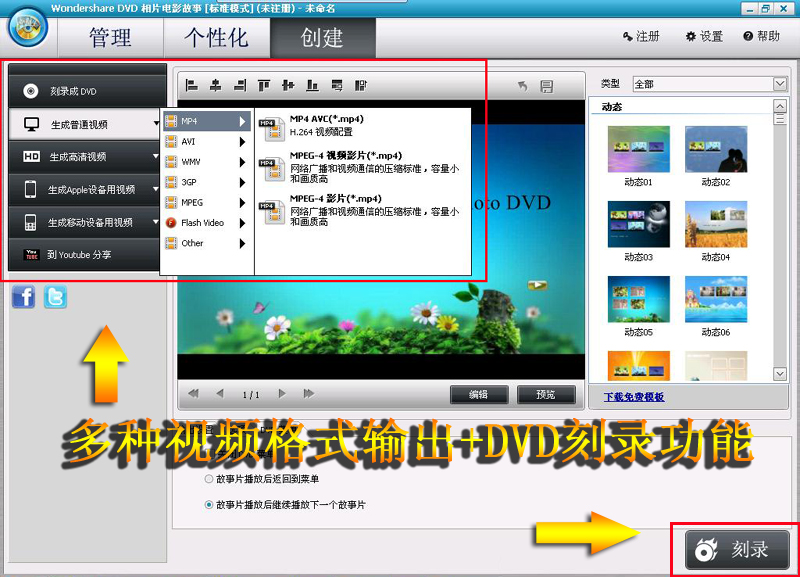Click the undo arrow icon
This screenshot has height=577, width=800.
coord(522,86)
